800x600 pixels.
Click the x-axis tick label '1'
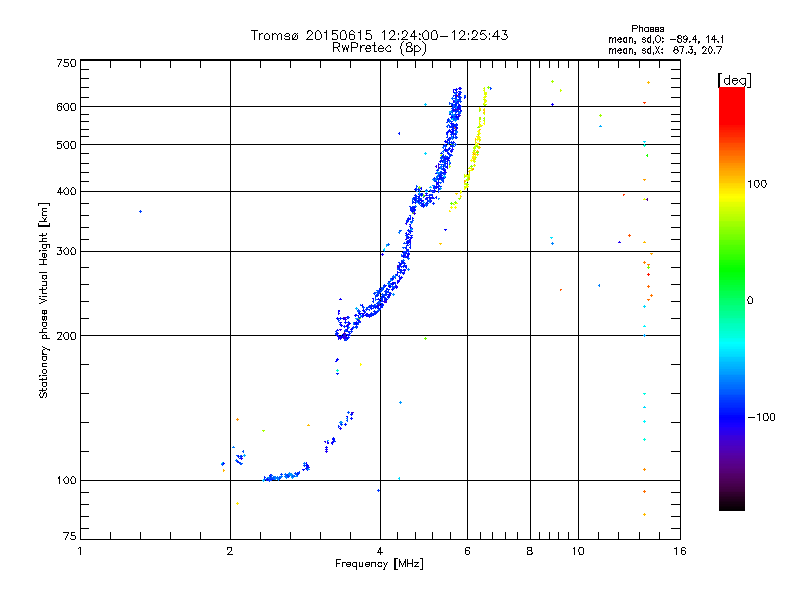tap(80, 551)
